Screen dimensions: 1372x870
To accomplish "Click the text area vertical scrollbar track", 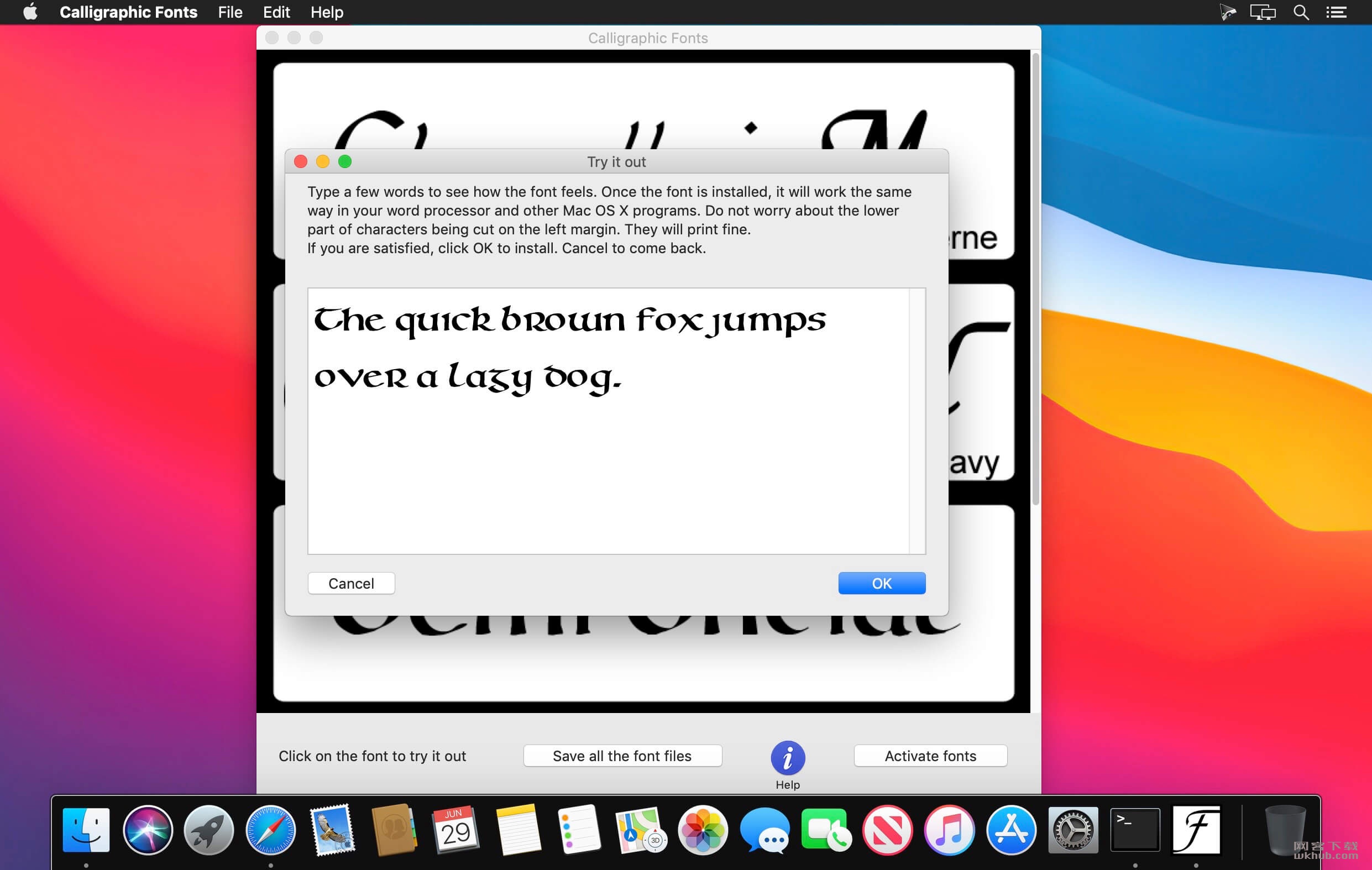I will 917,421.
